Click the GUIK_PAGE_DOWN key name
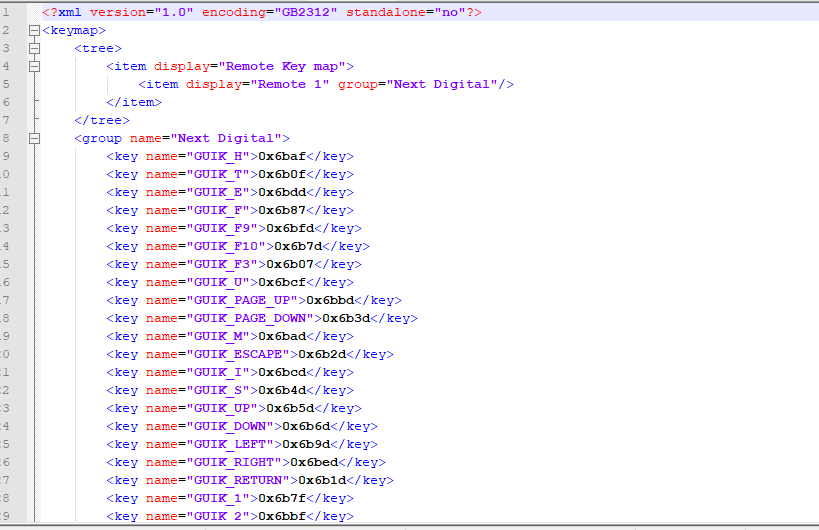The height and width of the screenshot is (530, 819). pyautogui.click(x=254, y=319)
